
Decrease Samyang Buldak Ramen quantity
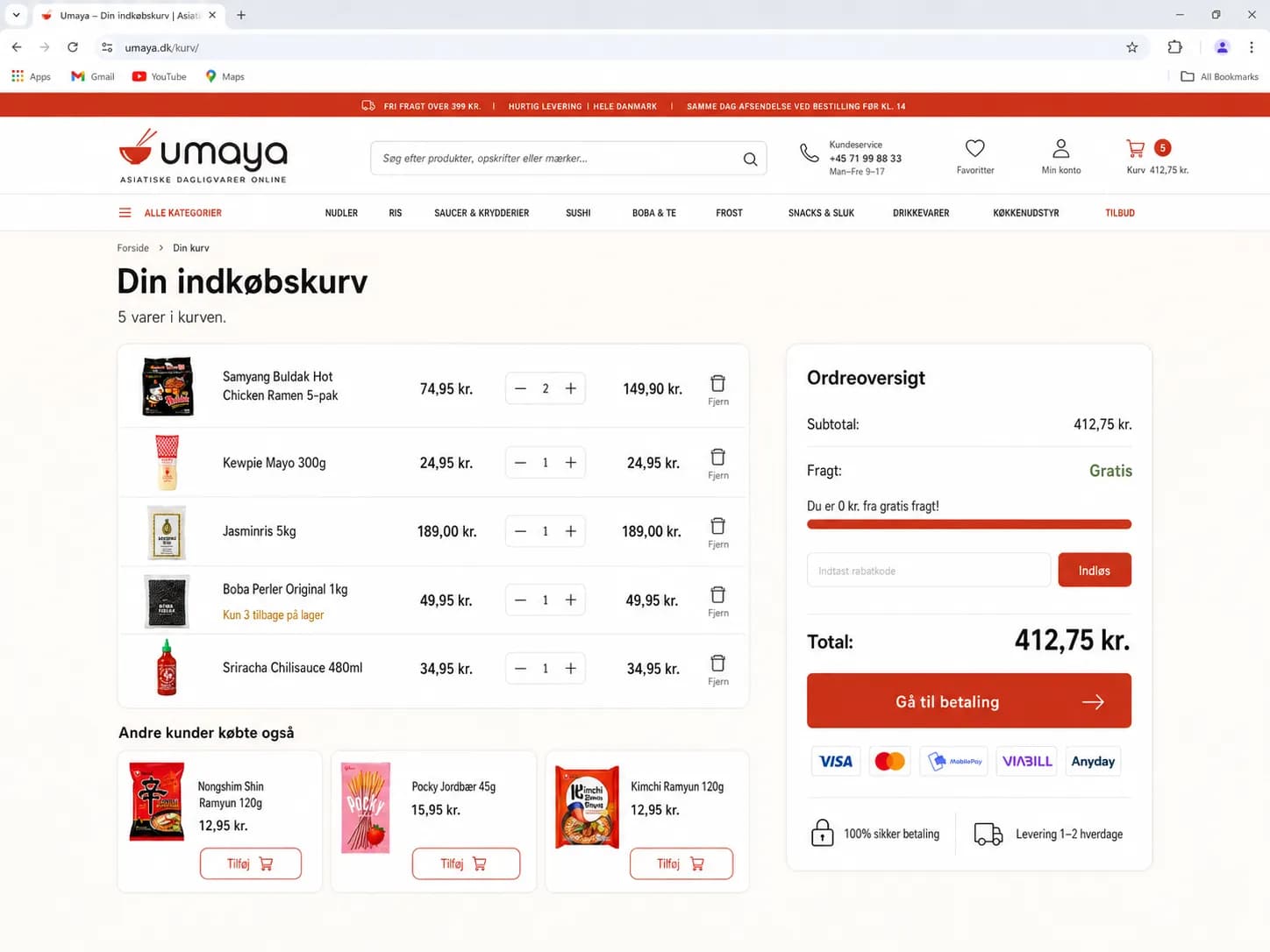(520, 388)
